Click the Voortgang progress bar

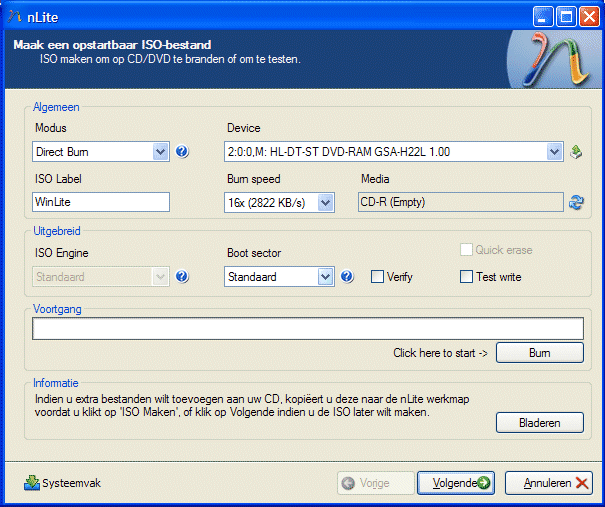click(308, 328)
